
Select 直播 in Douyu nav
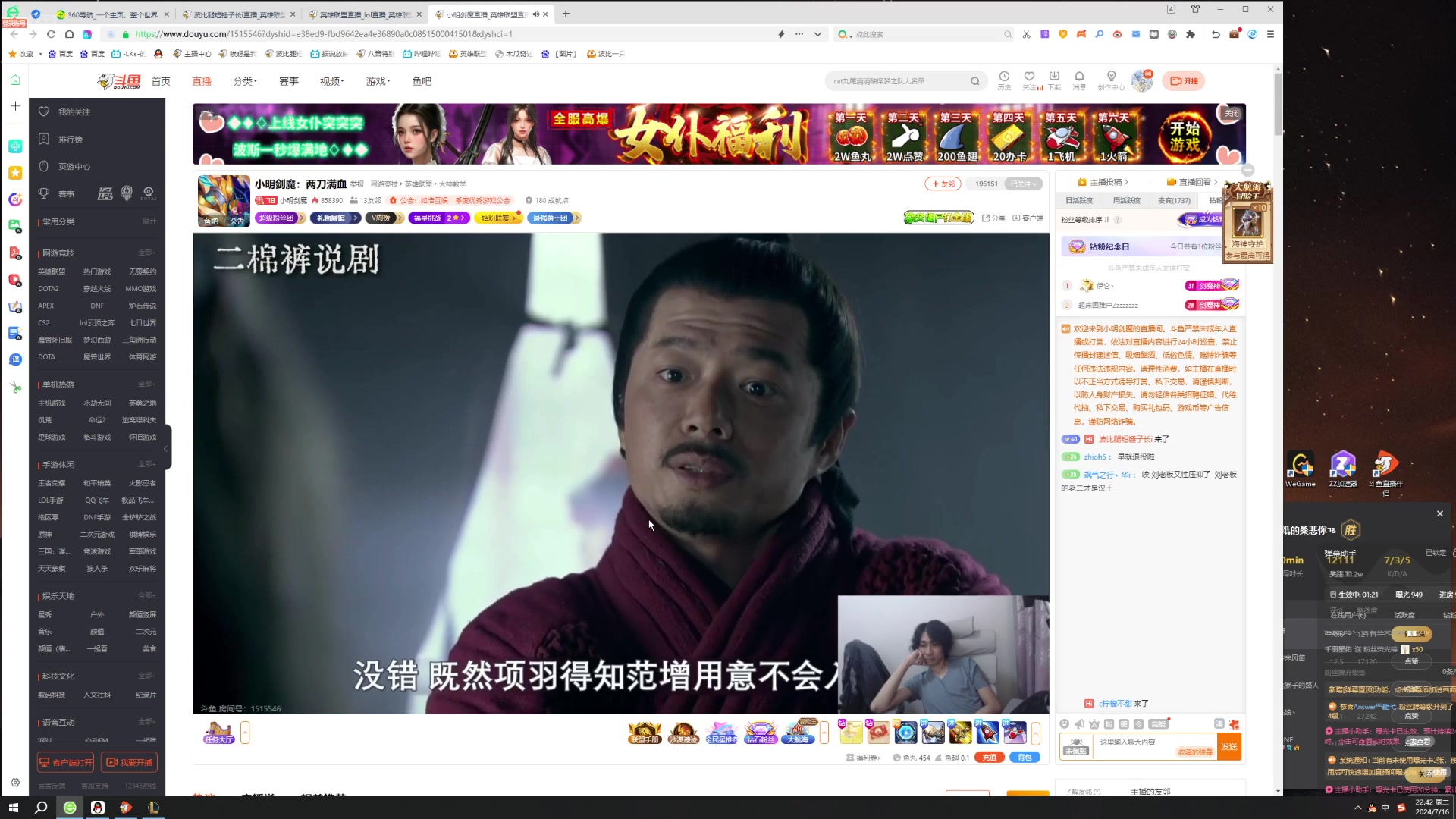click(202, 81)
